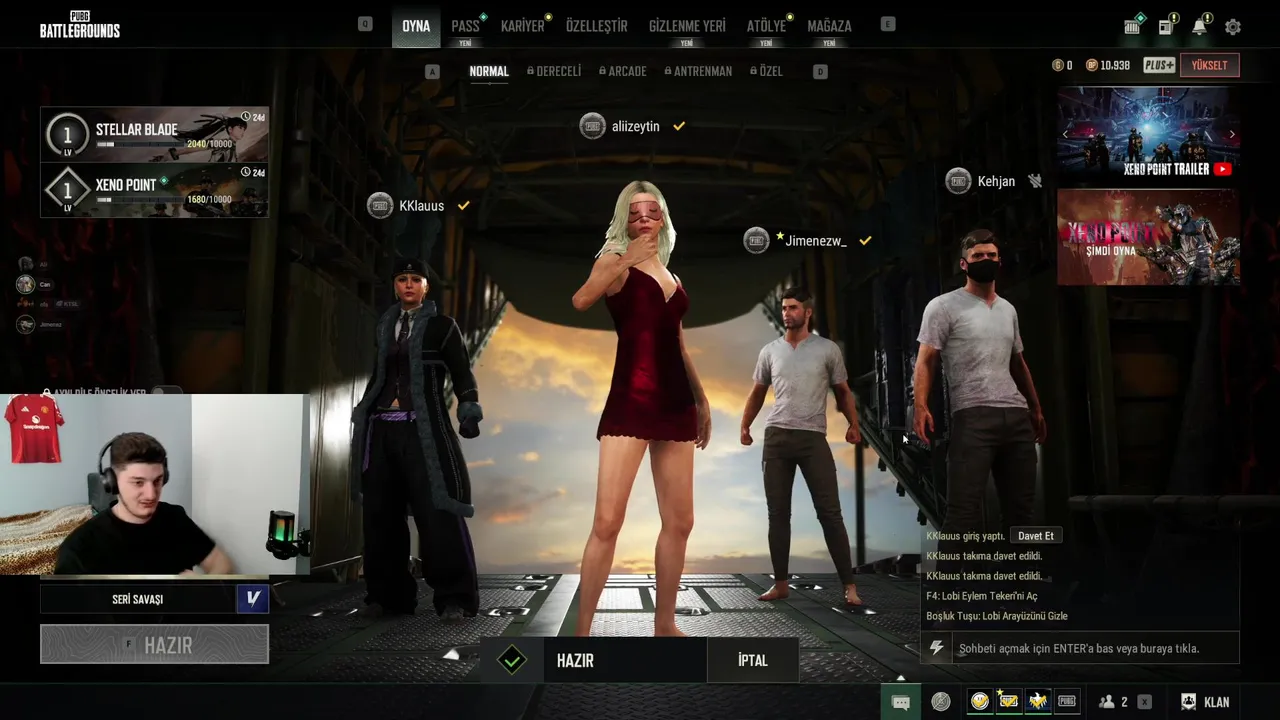Open the ÖZELLEŞTİR tab
This screenshot has height=720, width=1280.
coord(597,26)
